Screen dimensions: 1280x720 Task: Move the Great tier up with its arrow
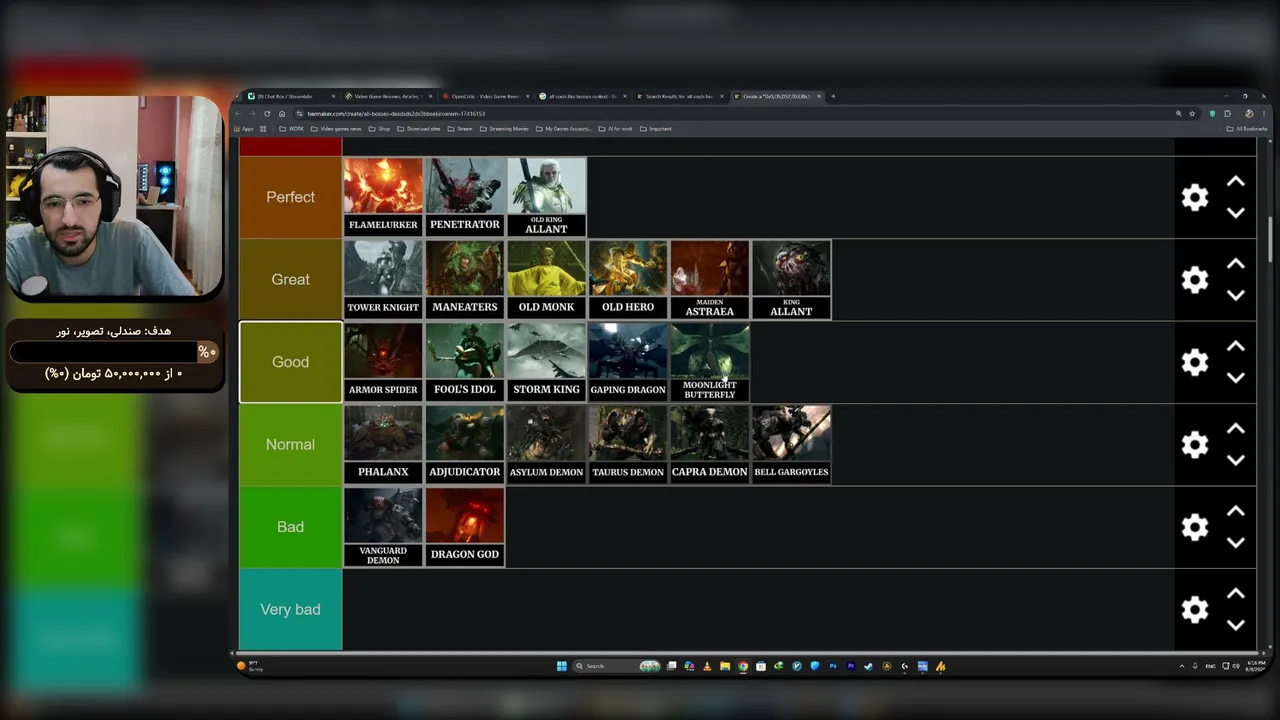1236,264
